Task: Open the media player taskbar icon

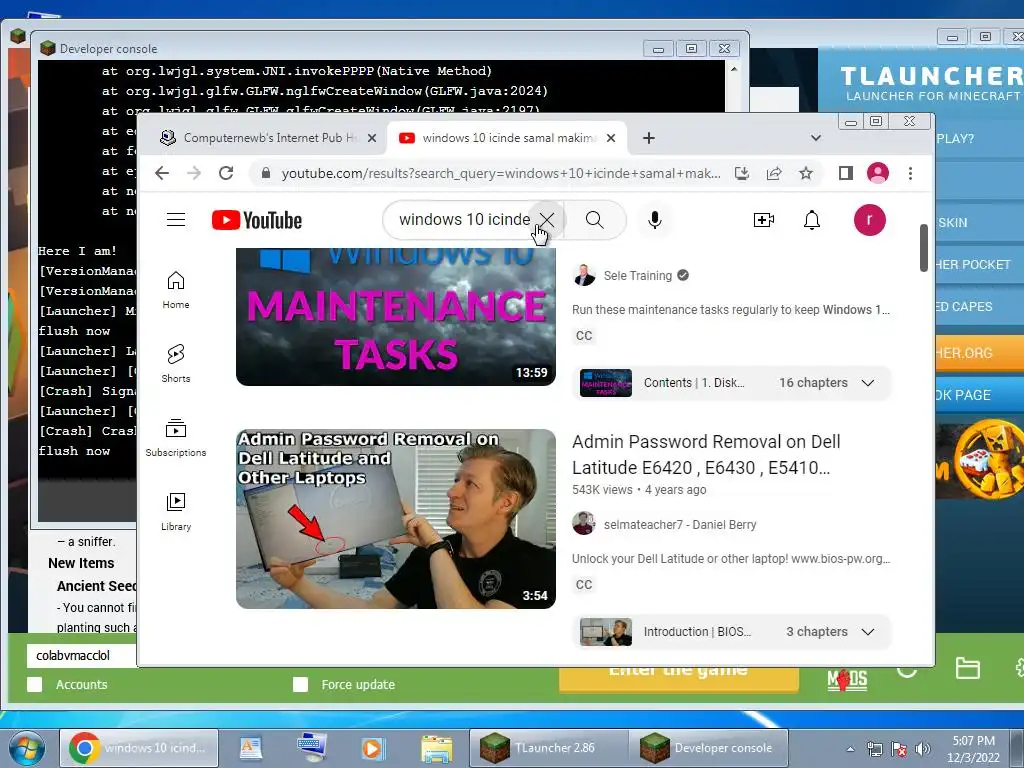Action: (x=373, y=748)
